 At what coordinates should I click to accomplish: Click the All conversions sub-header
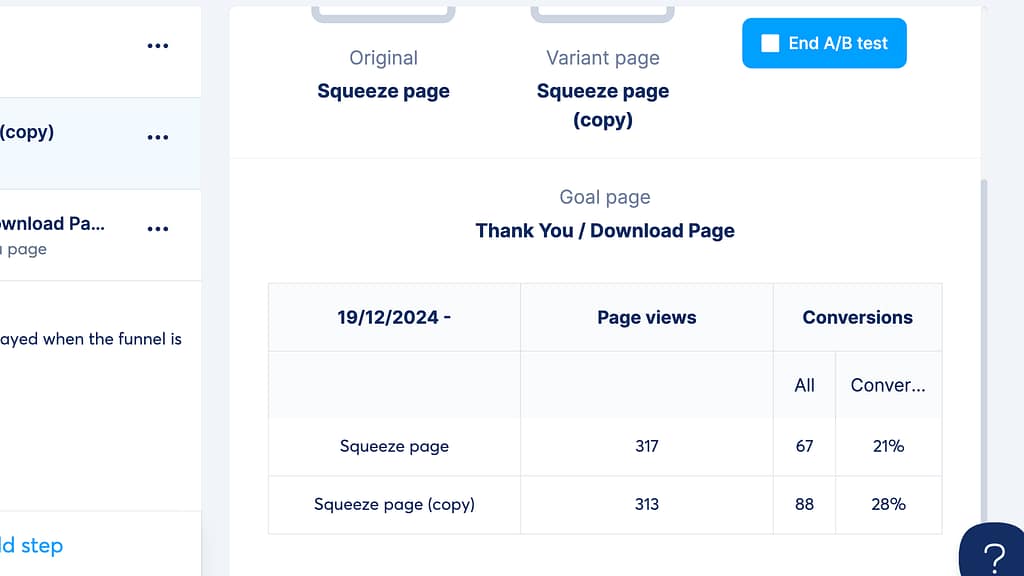pyautogui.click(x=804, y=385)
